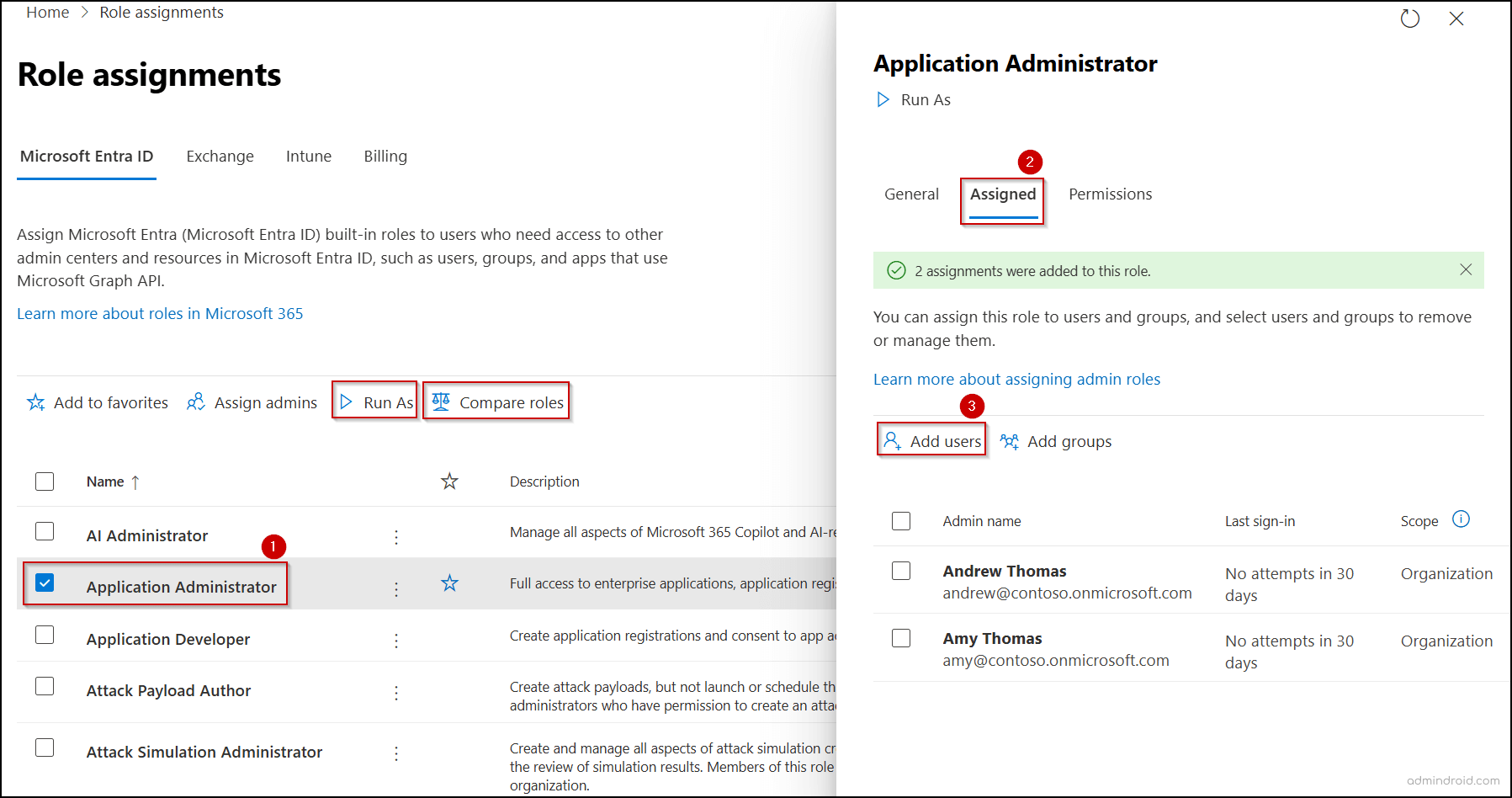The height and width of the screenshot is (798, 1512).
Task: Open more options for Application Developer
Action: tap(395, 641)
